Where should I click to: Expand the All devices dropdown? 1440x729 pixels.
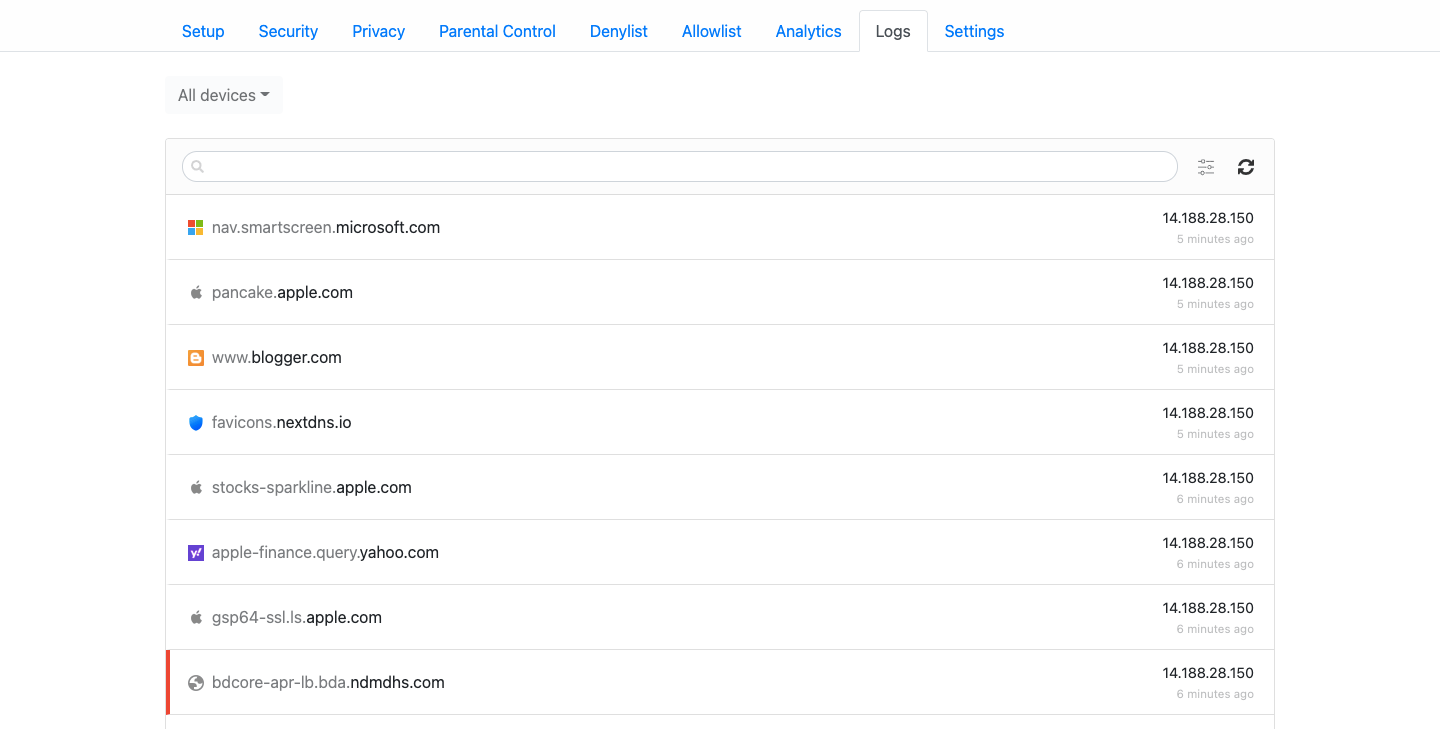223,95
